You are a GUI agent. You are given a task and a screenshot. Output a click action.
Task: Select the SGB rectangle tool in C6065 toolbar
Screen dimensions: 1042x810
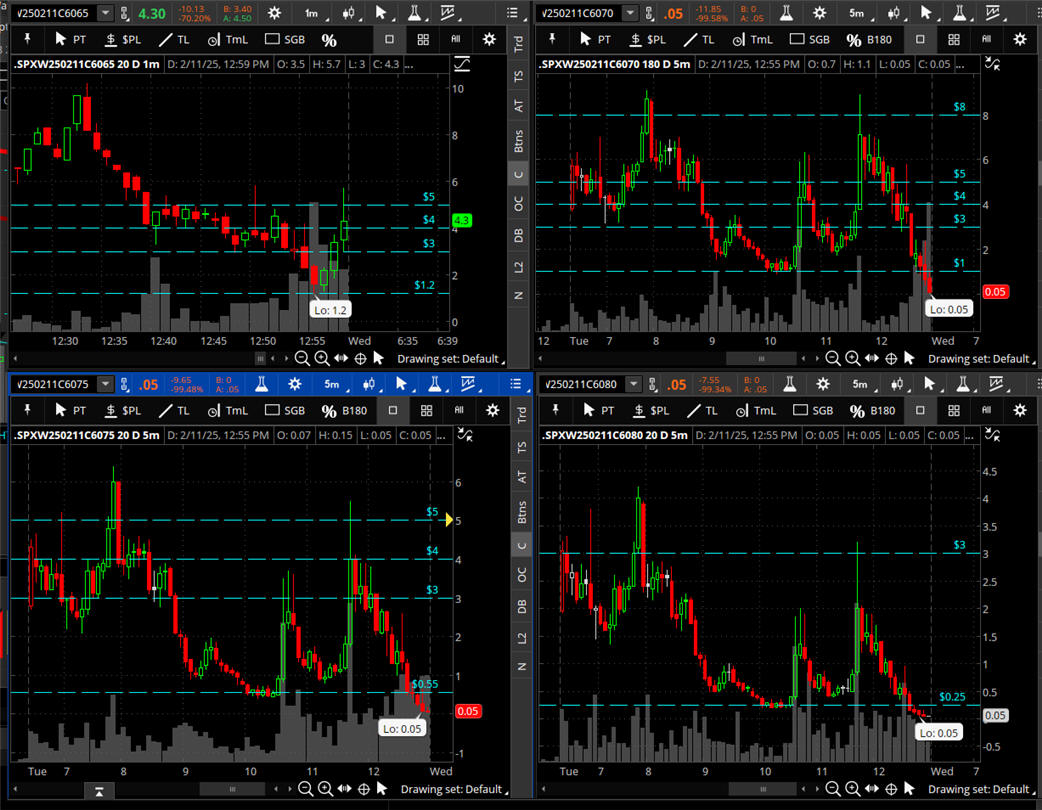click(x=285, y=39)
